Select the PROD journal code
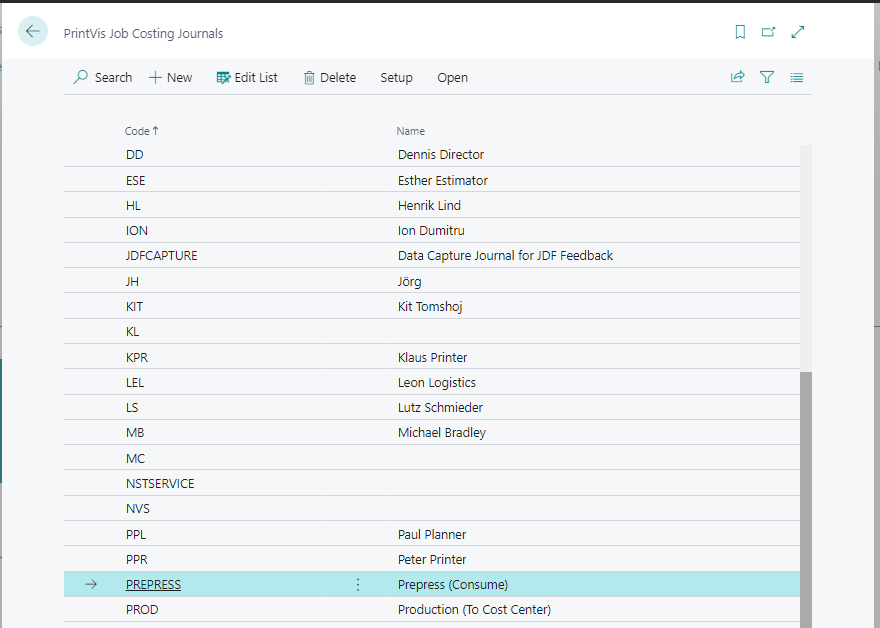This screenshot has width=880, height=628. (x=142, y=610)
